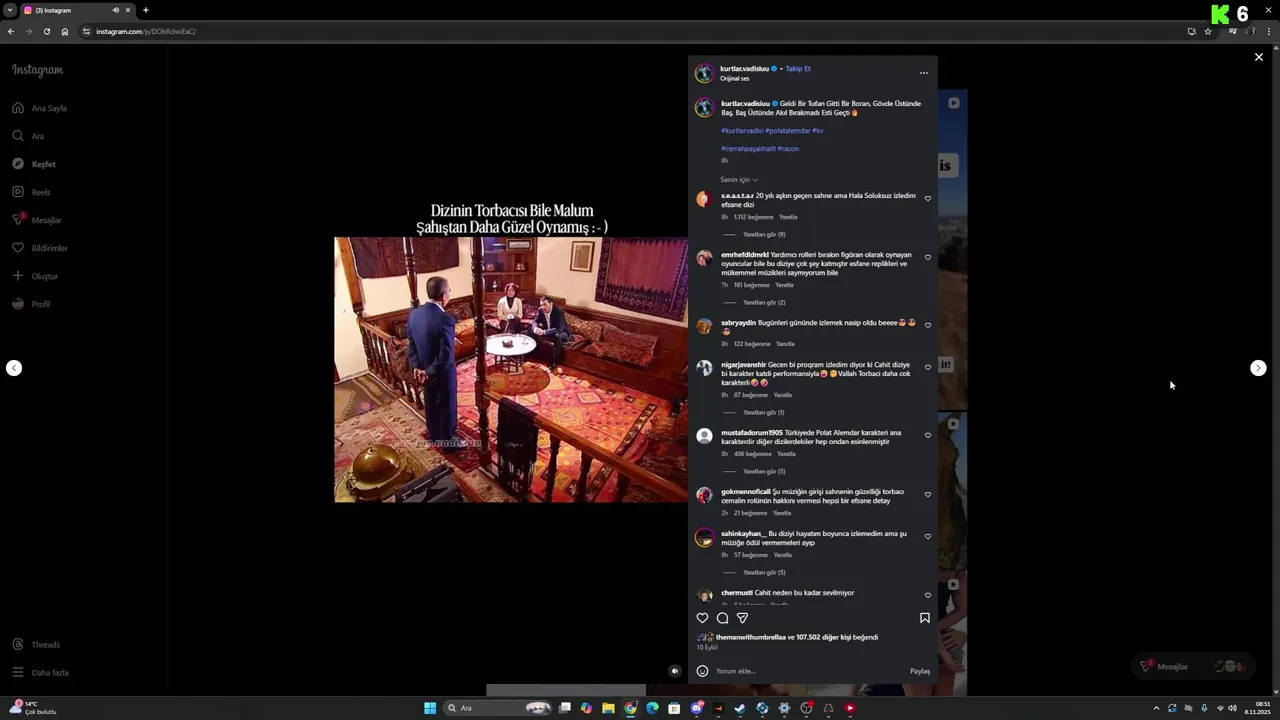Like chermusti's comment

click(x=928, y=596)
